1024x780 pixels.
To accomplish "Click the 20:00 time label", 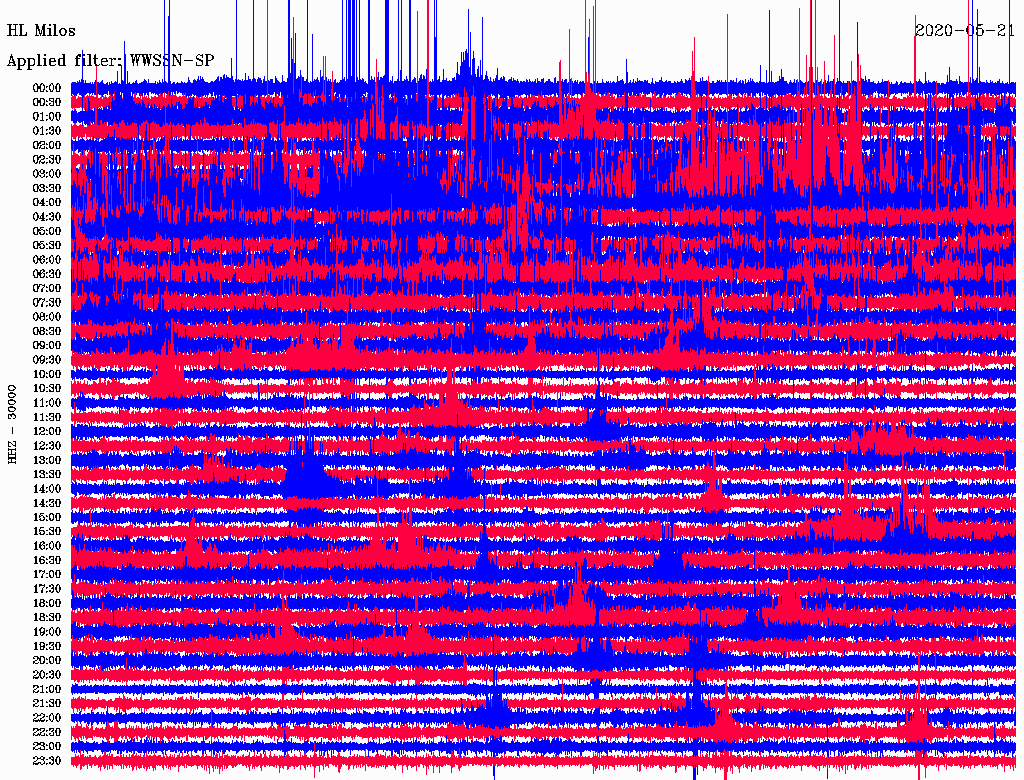I will pos(47,660).
